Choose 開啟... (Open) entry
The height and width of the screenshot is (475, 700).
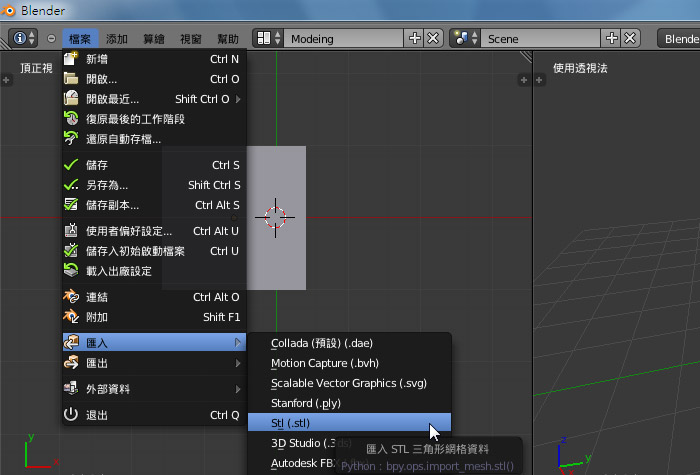(154, 79)
